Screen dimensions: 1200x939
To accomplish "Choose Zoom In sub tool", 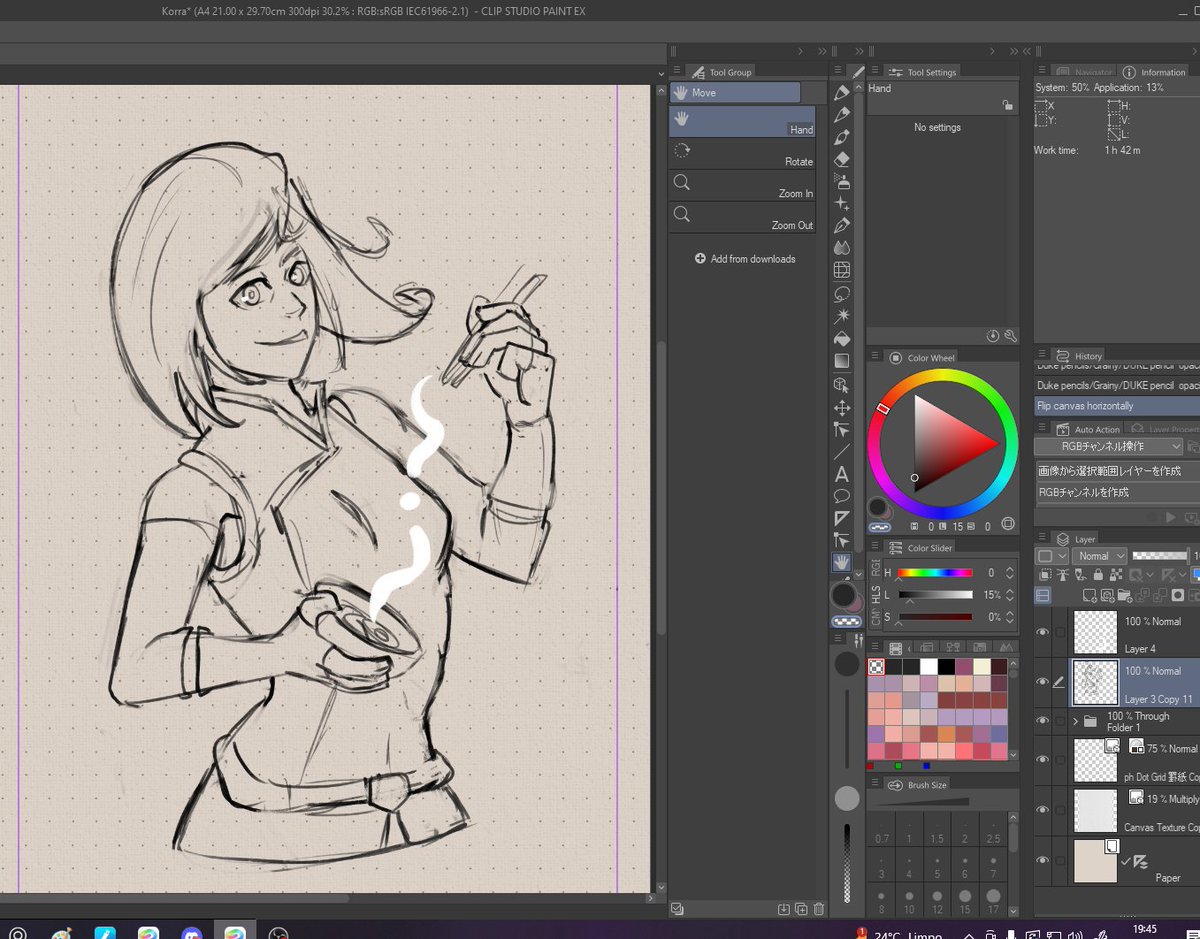I will click(742, 185).
